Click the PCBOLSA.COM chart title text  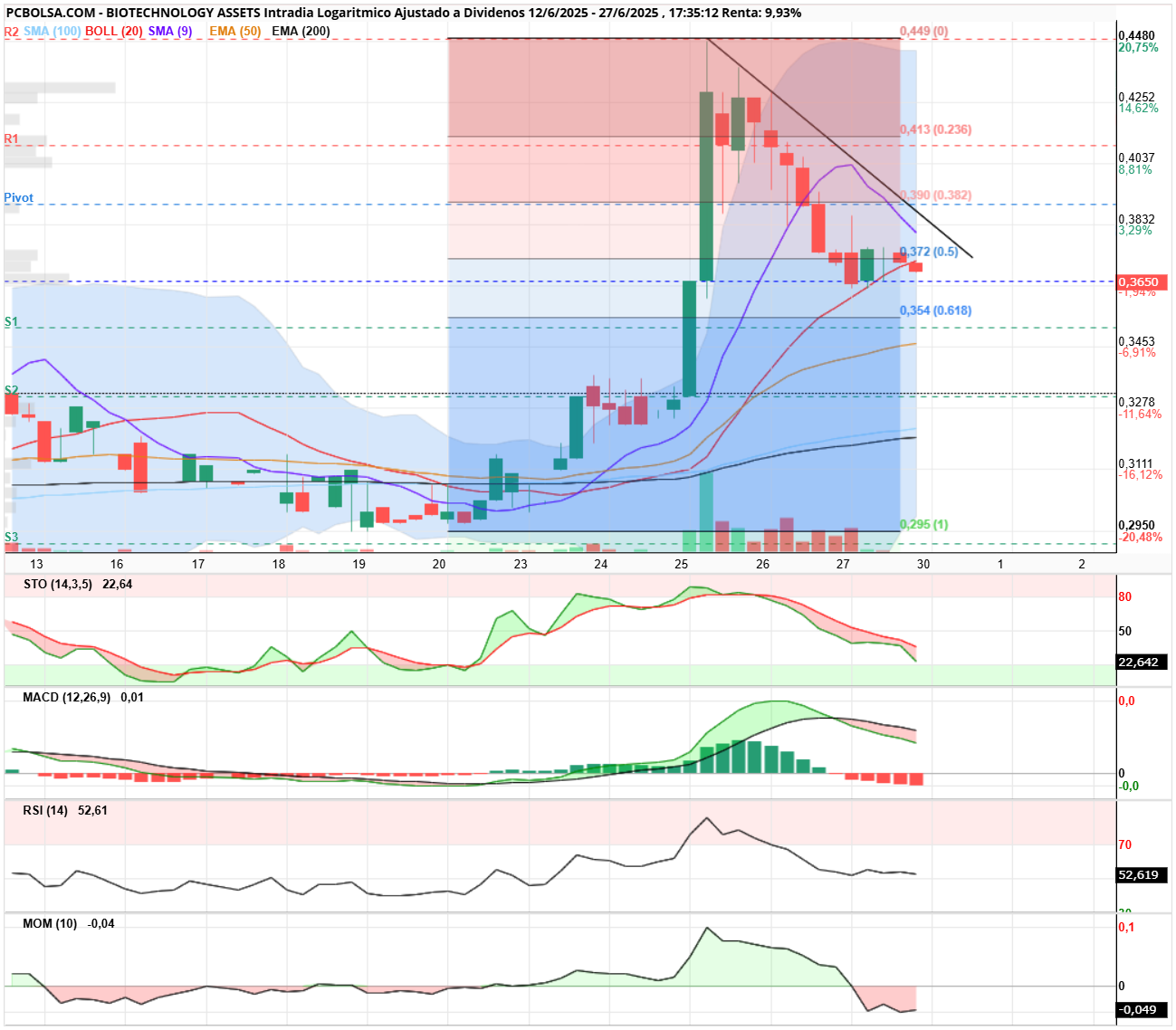pyautogui.click(x=403, y=13)
